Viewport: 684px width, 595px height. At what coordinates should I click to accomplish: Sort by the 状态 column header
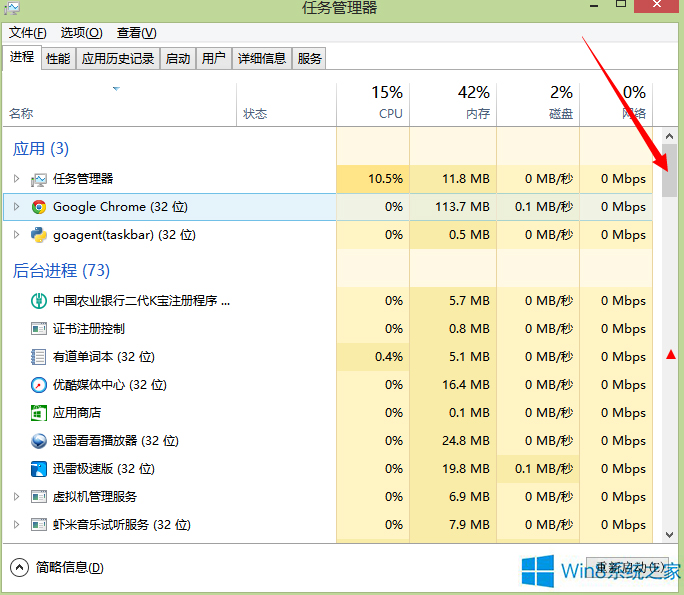click(286, 105)
